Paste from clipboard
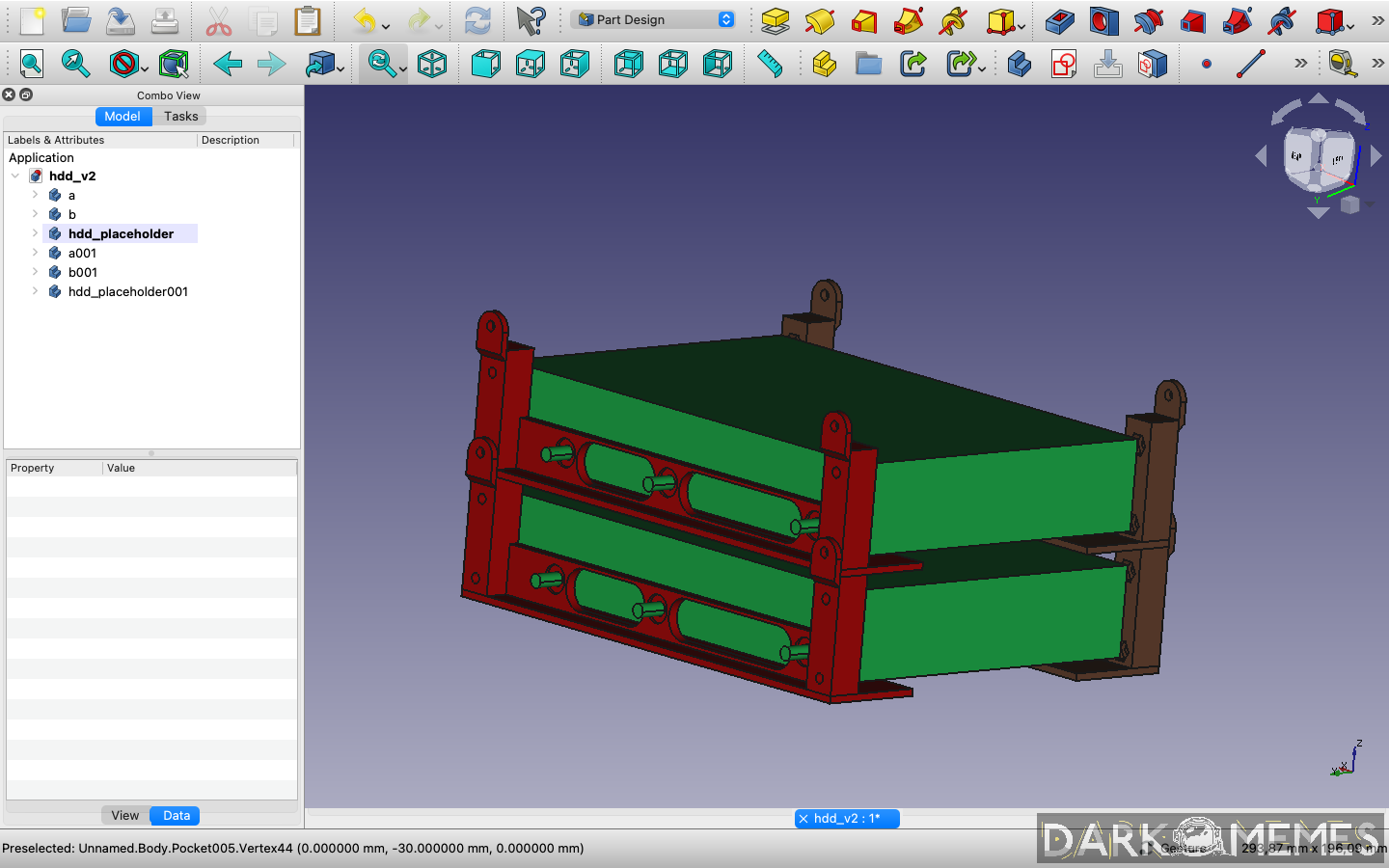The height and width of the screenshot is (868, 1389). coord(308,20)
